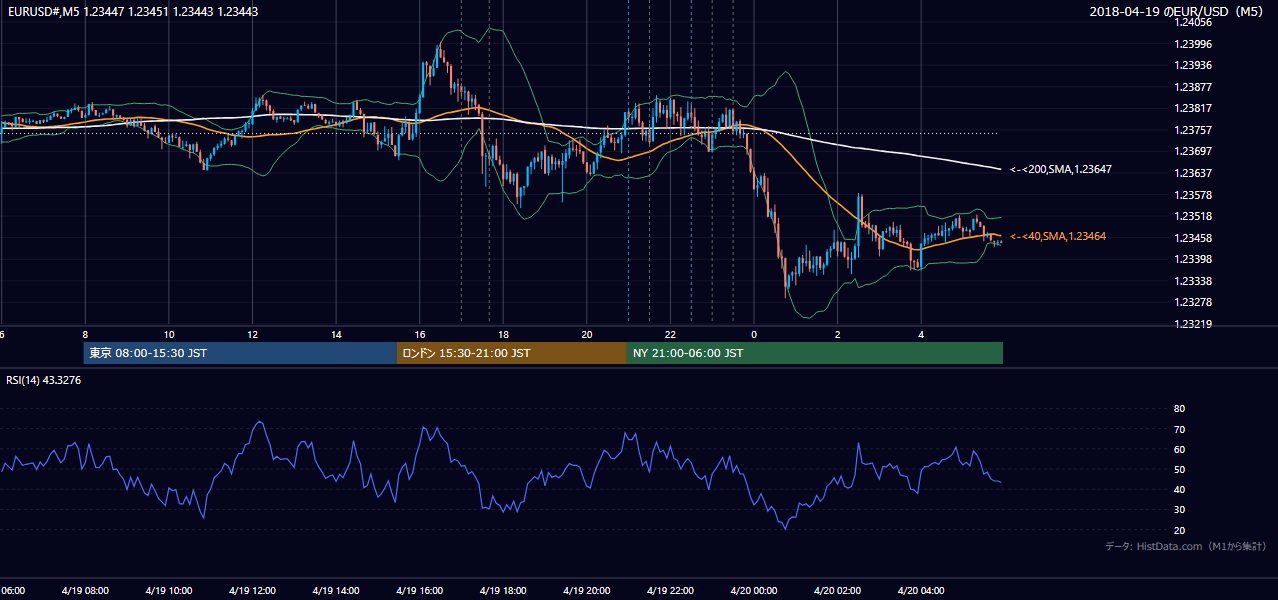Click the RSI(14) 43.3276 indicator label
The image size is (1278, 600).
pyautogui.click(x=44, y=380)
